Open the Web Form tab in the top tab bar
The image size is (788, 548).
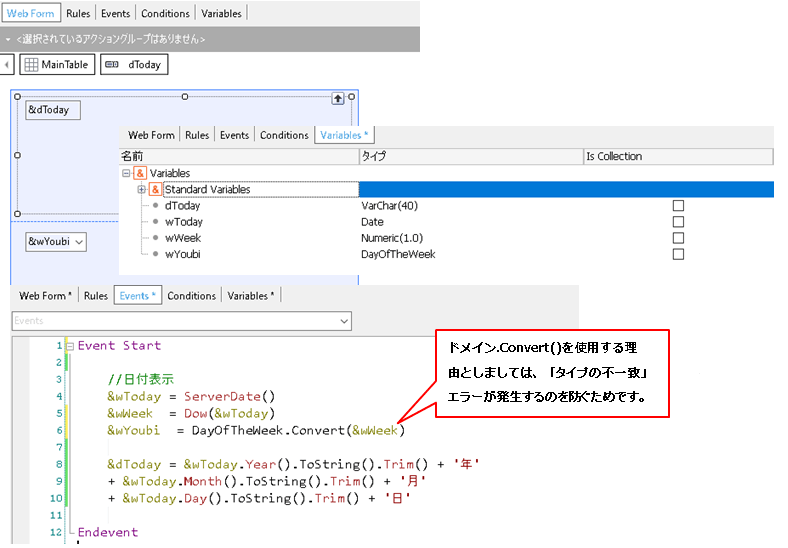[31, 13]
